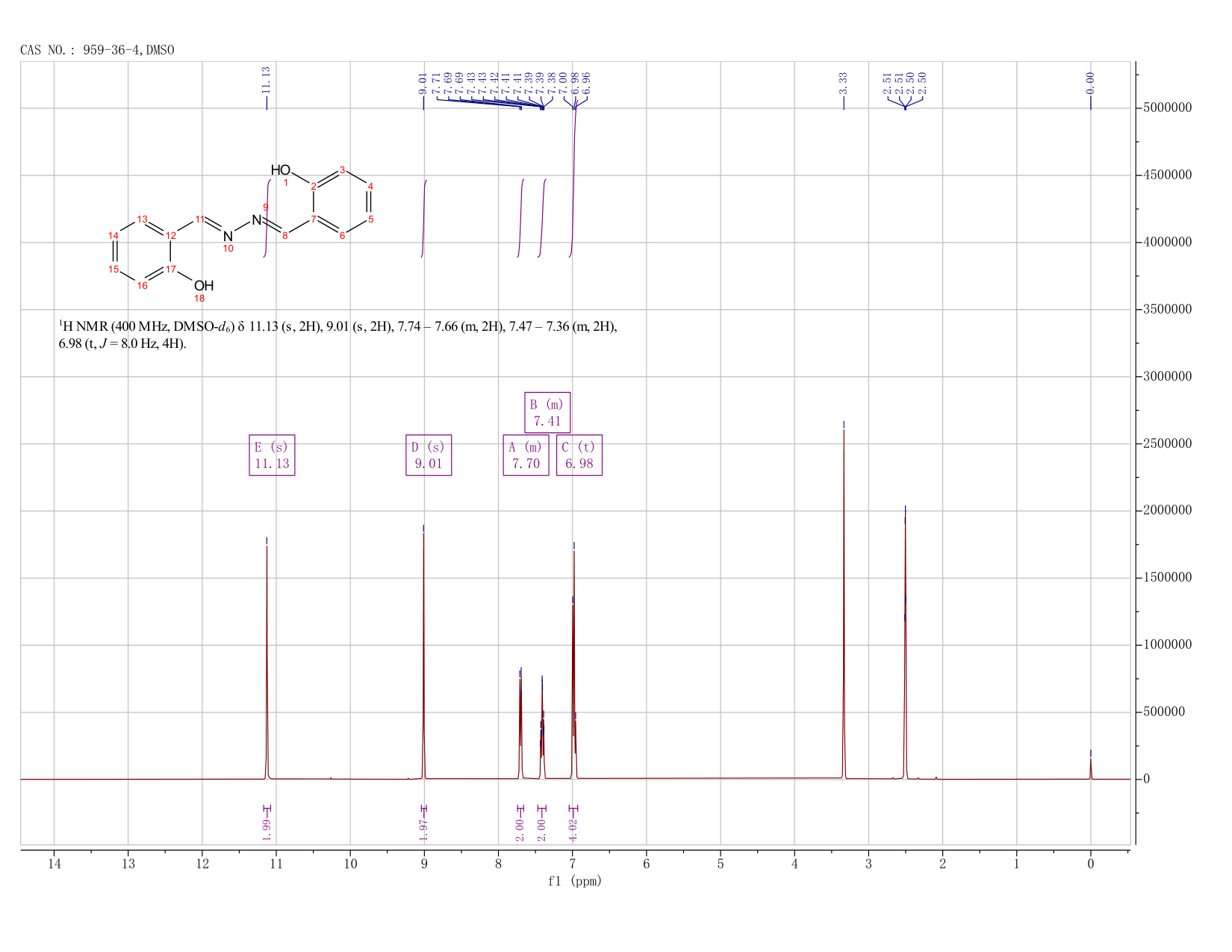Select the C (t) 6.98 multiplet box
This screenshot has height=952, width=1232.
(x=579, y=455)
